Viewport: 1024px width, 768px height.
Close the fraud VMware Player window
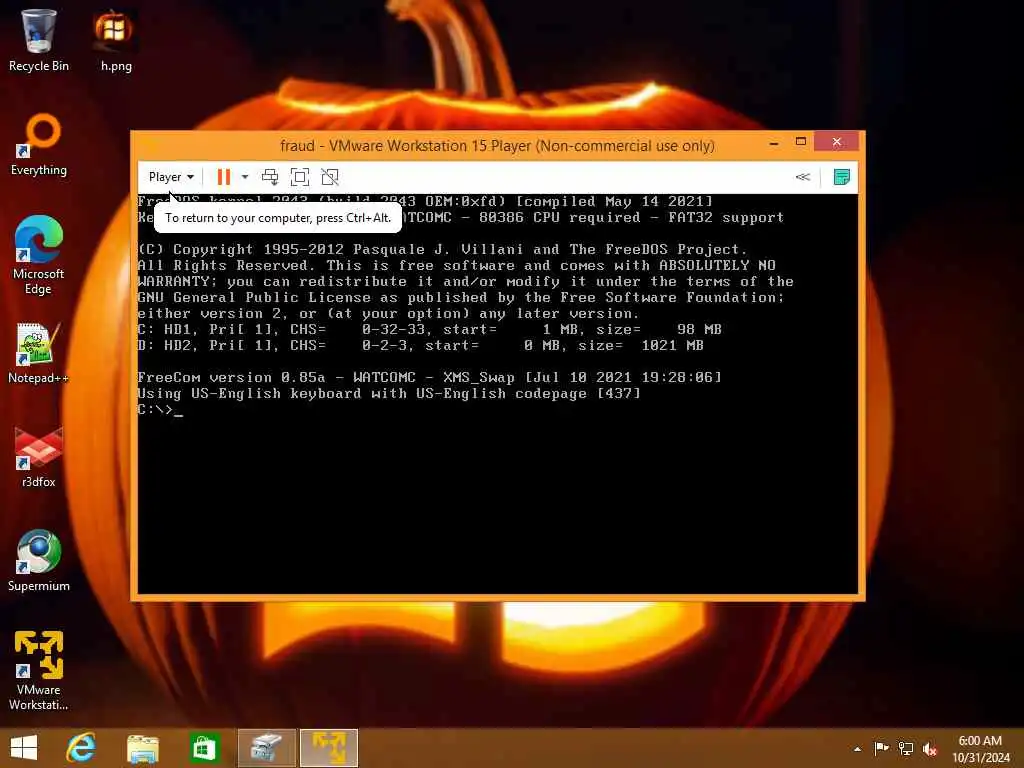(837, 142)
